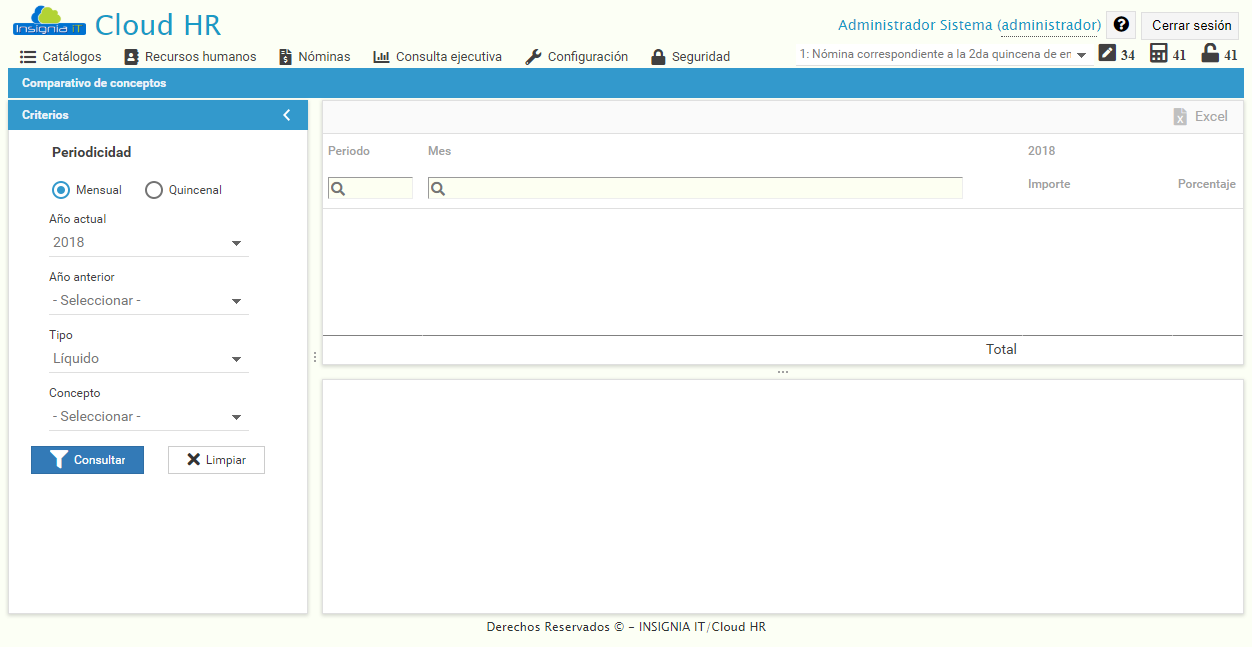Click the Recursos humanos icon
1252x647 pixels.
coord(131,56)
